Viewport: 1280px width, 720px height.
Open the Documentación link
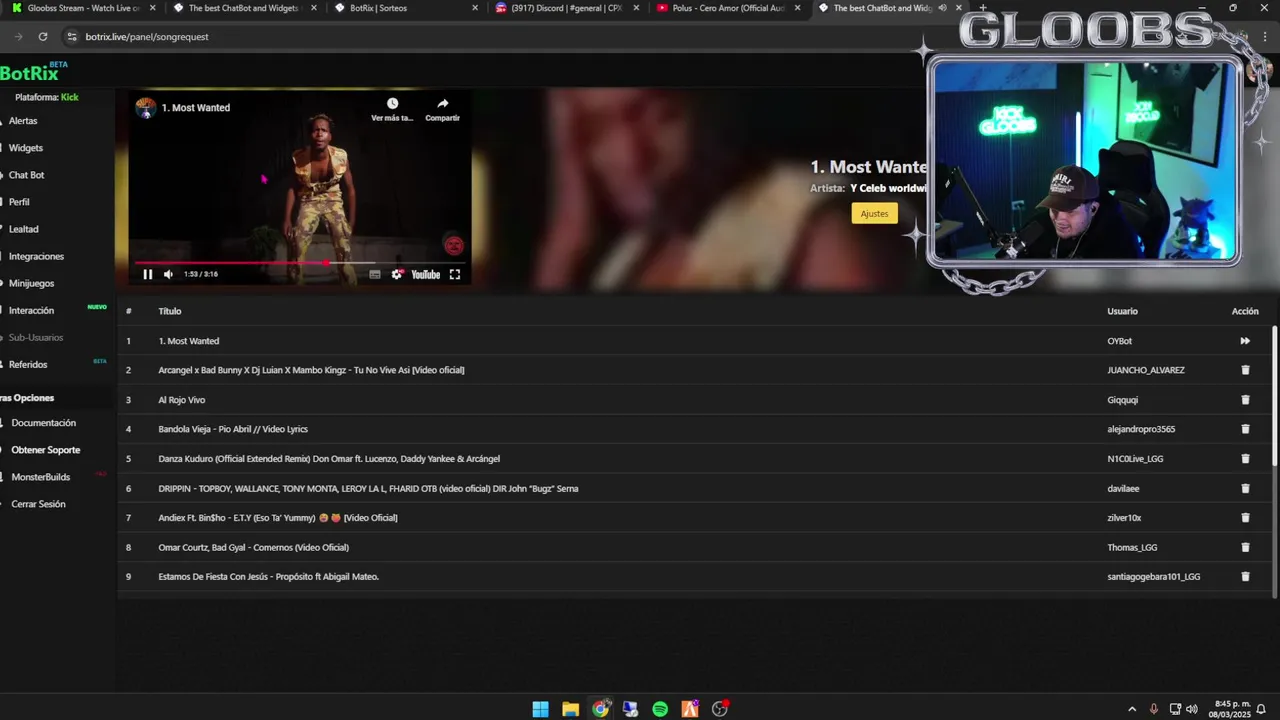[43, 423]
